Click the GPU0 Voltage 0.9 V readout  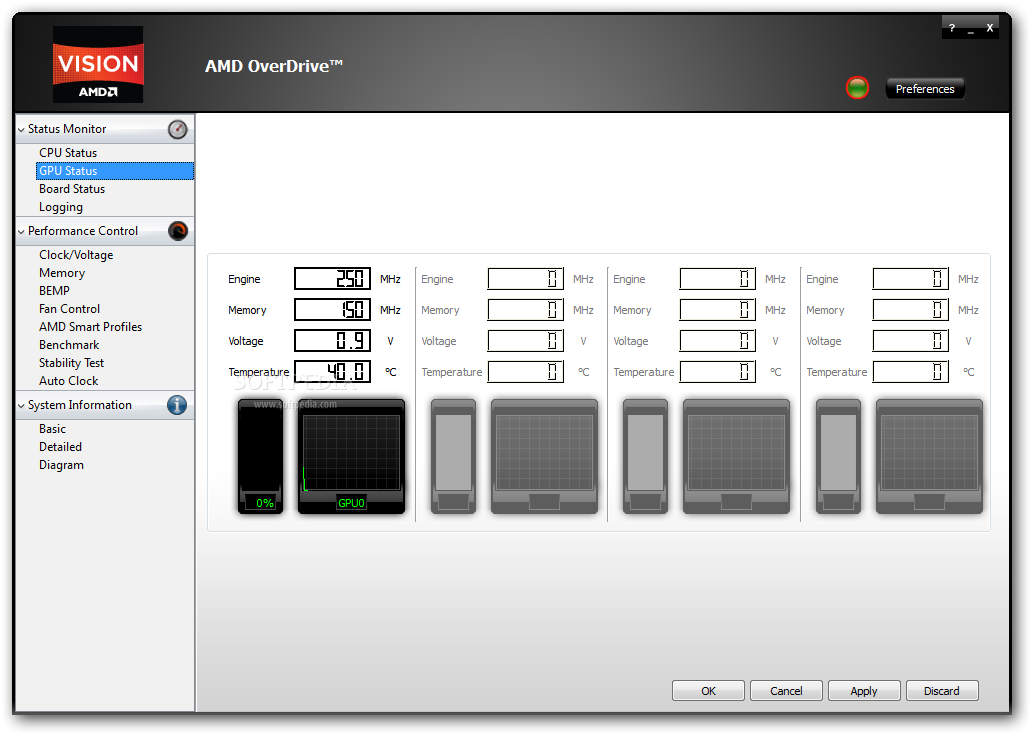[332, 341]
